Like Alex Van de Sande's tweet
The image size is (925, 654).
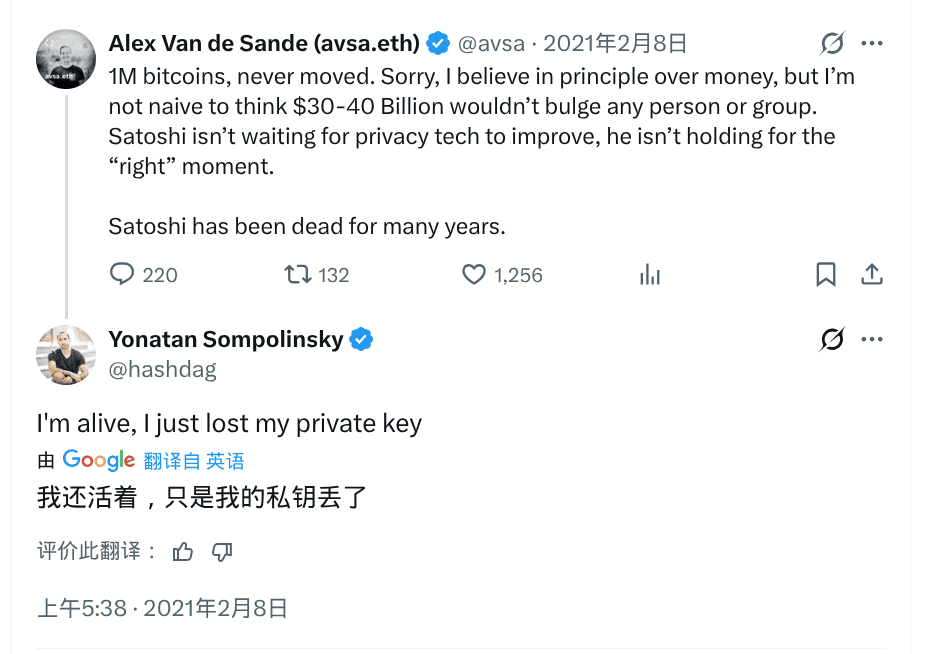(x=474, y=274)
